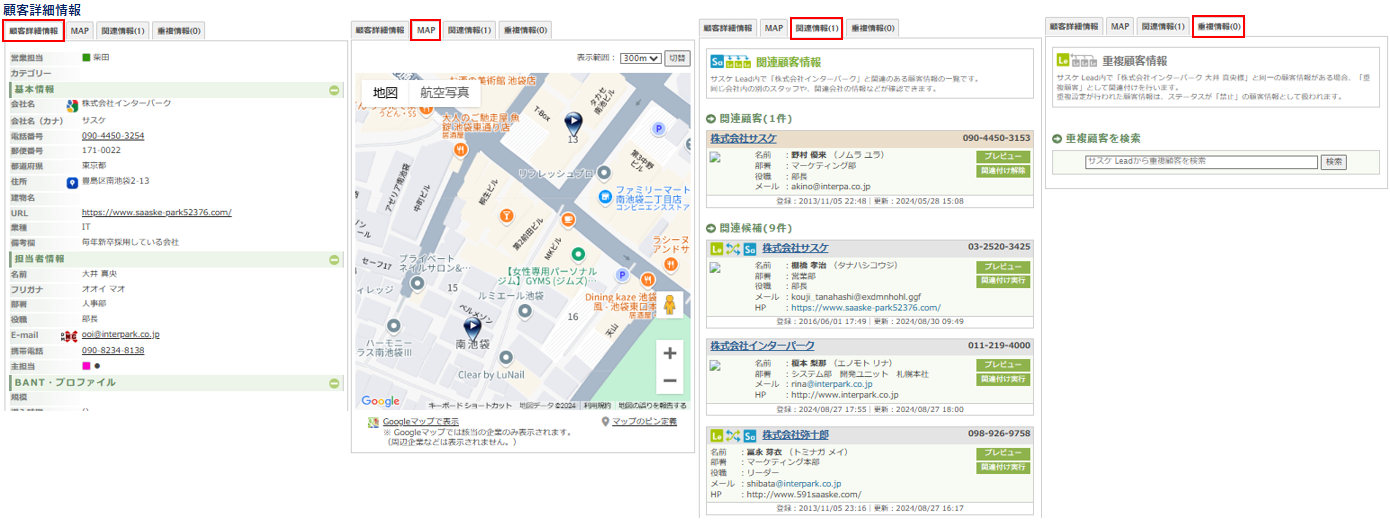1390x525 pixels.
Task: Click mobile number 090-8234-8138
Action: (113, 351)
